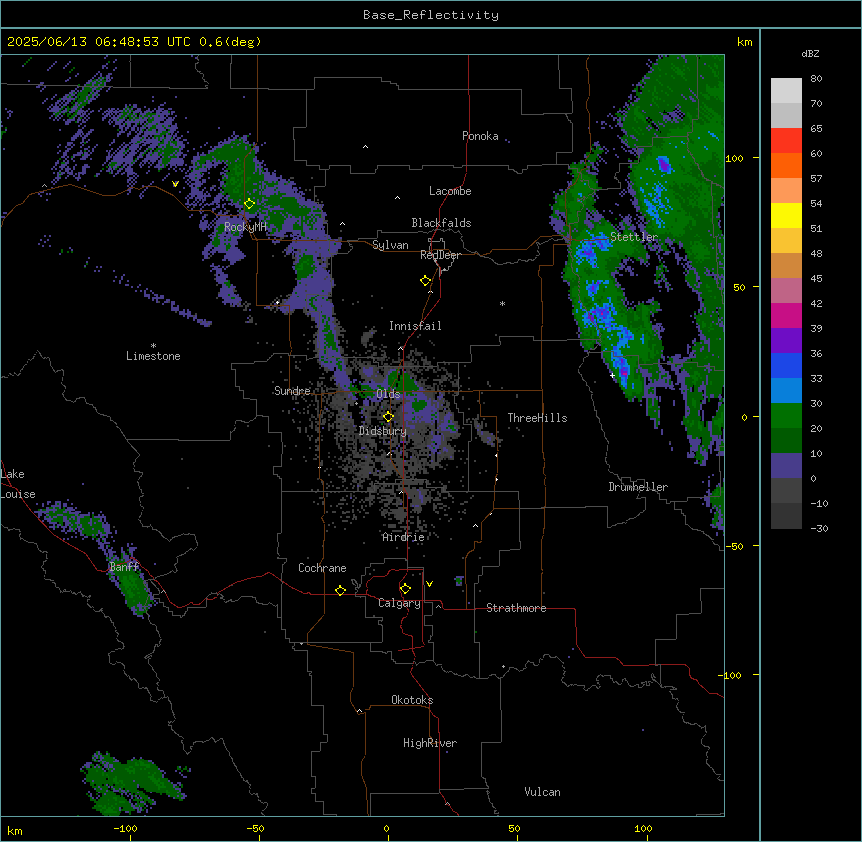Click the asterisk marker above Limestone
The width and height of the screenshot is (862, 842).
(x=153, y=346)
